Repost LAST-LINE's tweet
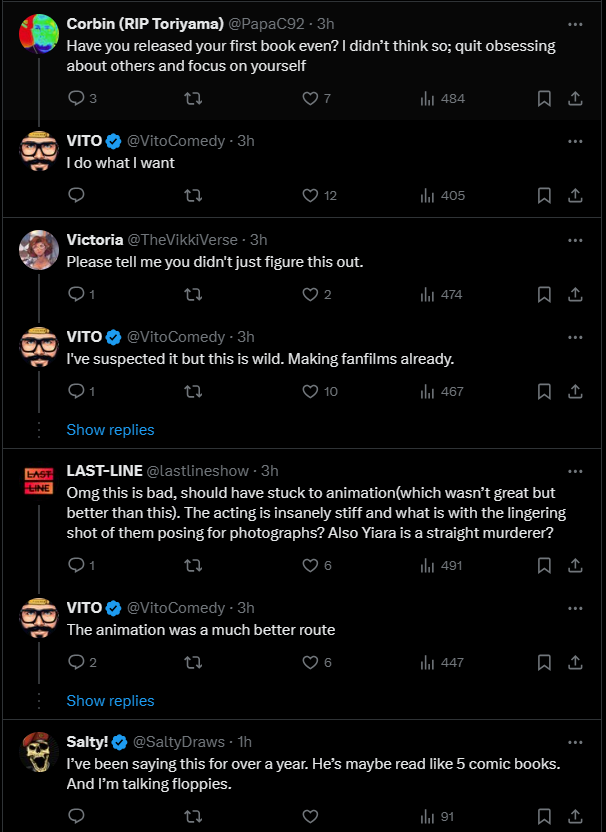Viewport: 606px width, 832px height. tap(193, 566)
